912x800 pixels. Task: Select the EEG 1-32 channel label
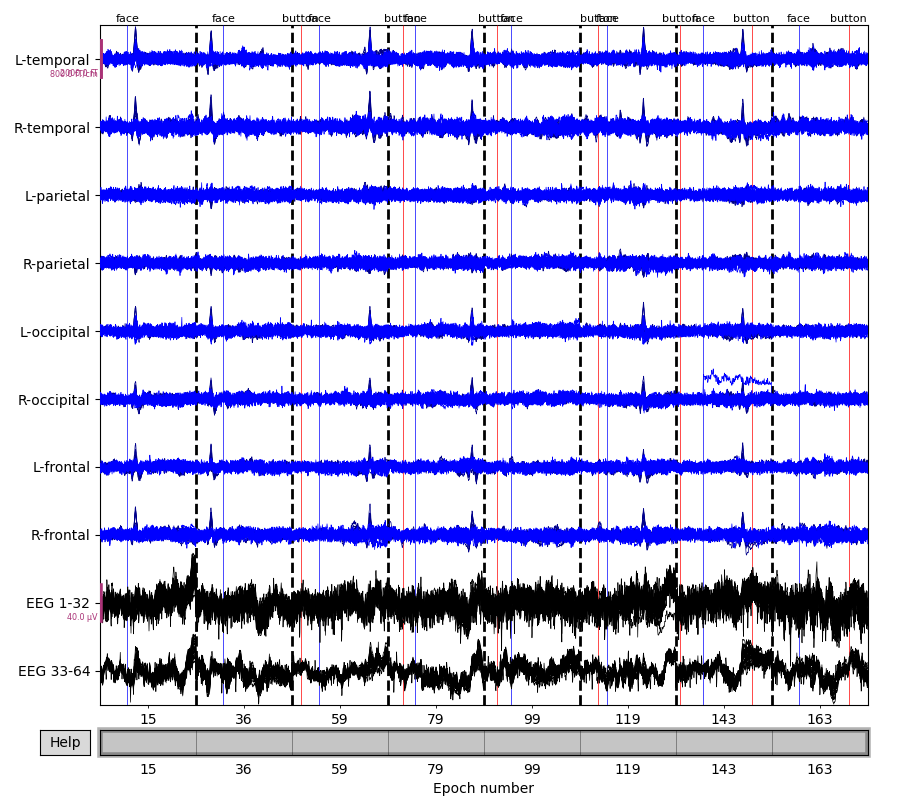coord(58,603)
